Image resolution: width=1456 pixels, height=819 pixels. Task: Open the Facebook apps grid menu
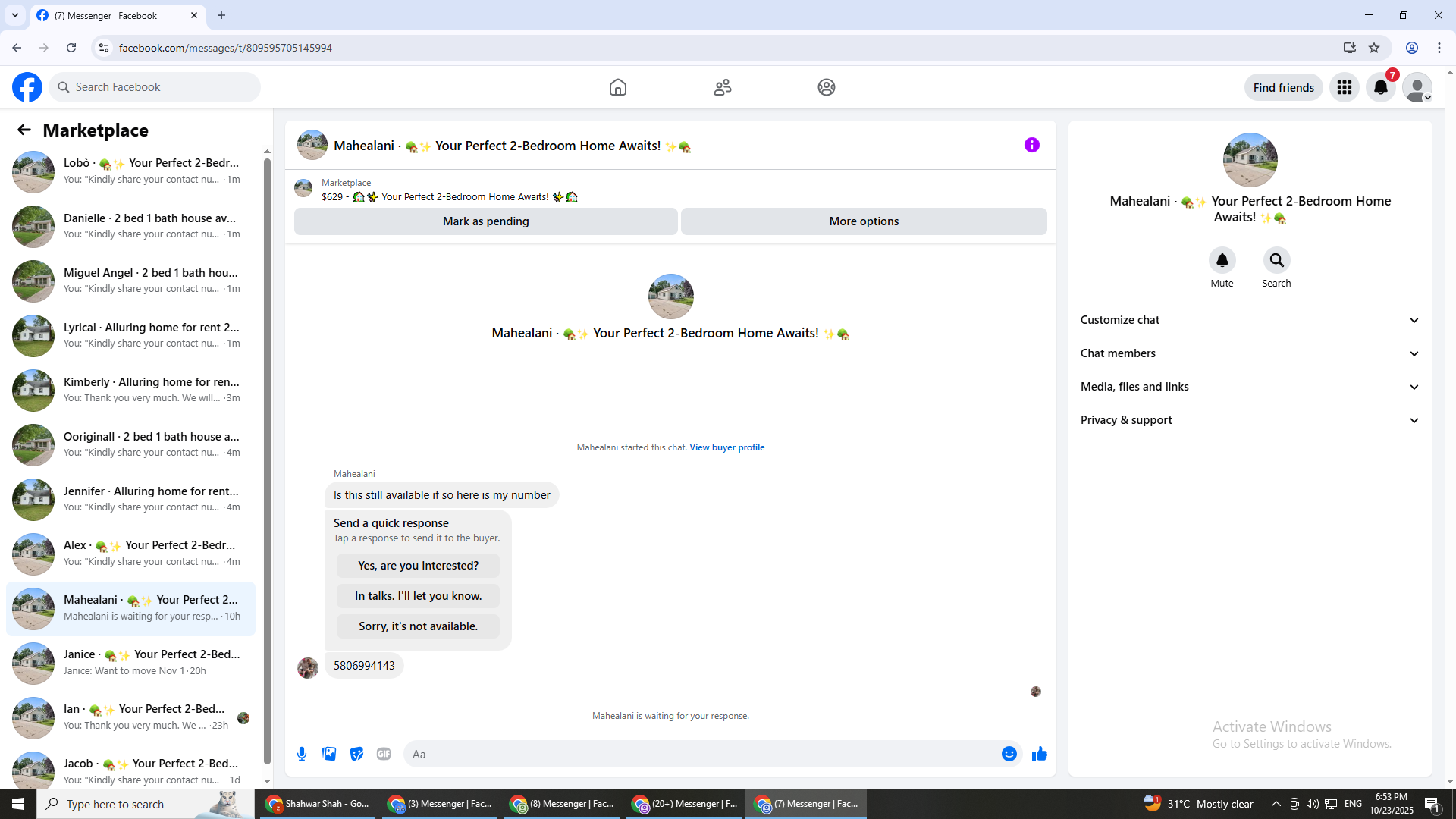[x=1345, y=87]
